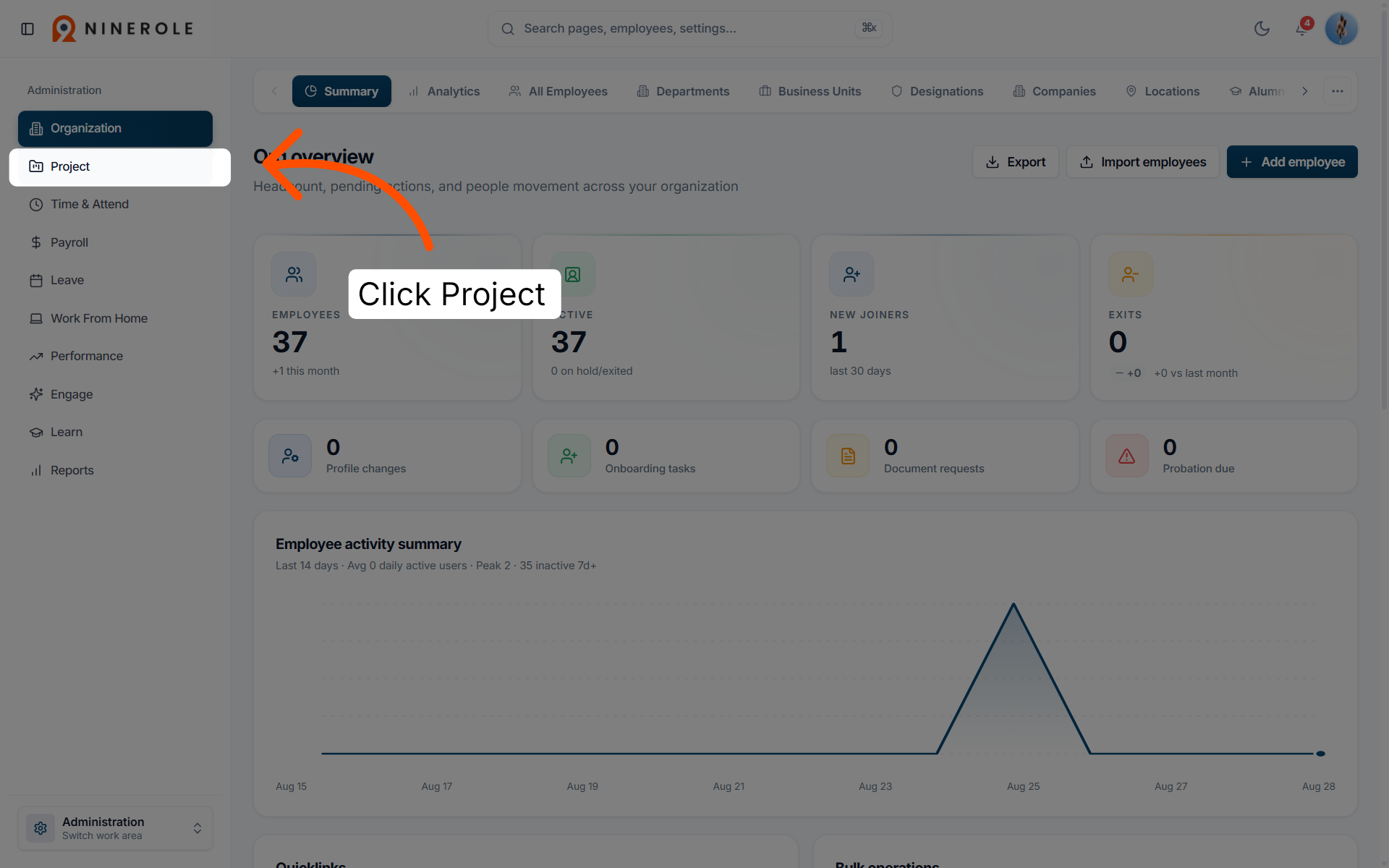Click the Ninerole logo
The height and width of the screenshot is (868, 1389).
(x=123, y=29)
